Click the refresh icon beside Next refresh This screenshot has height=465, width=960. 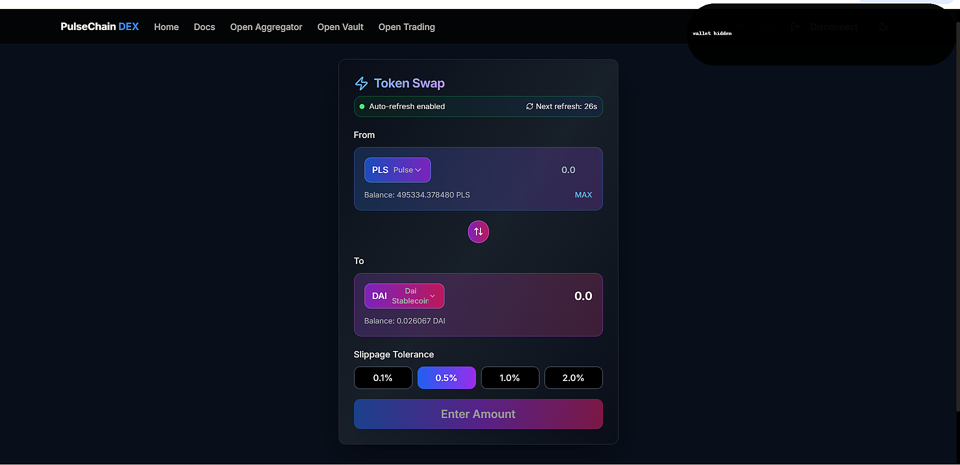pos(530,106)
